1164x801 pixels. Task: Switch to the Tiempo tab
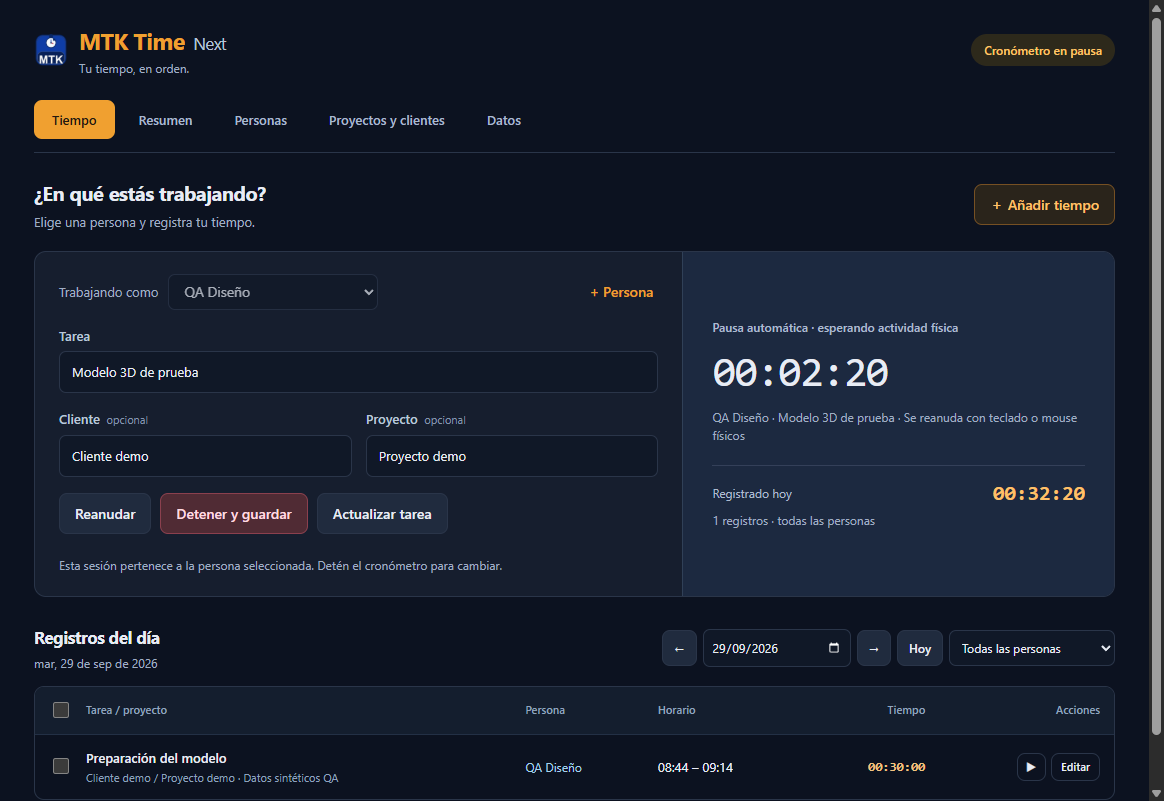click(x=74, y=120)
